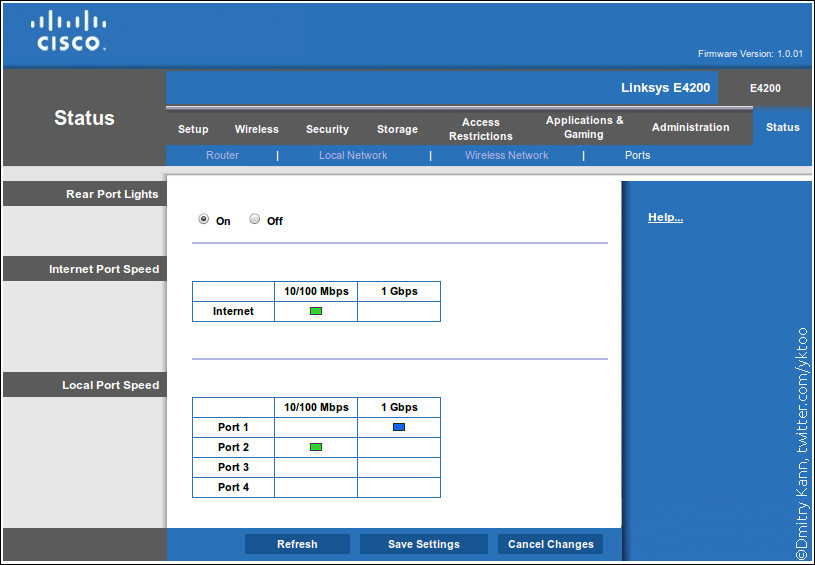815x565 pixels.
Task: Click 10/100 Mbps header in Local Port table
Action: pyautogui.click(x=316, y=407)
